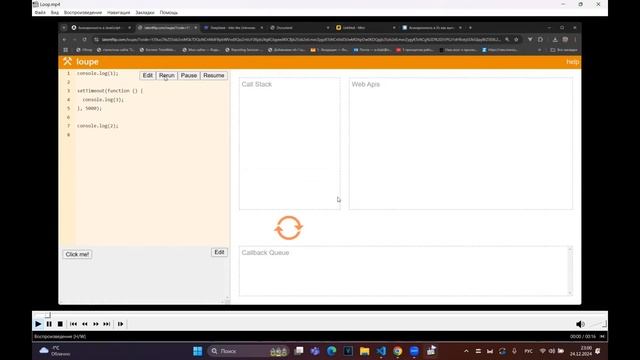Click code line 'console.log(2);'
640x360 pixels.
(98, 126)
